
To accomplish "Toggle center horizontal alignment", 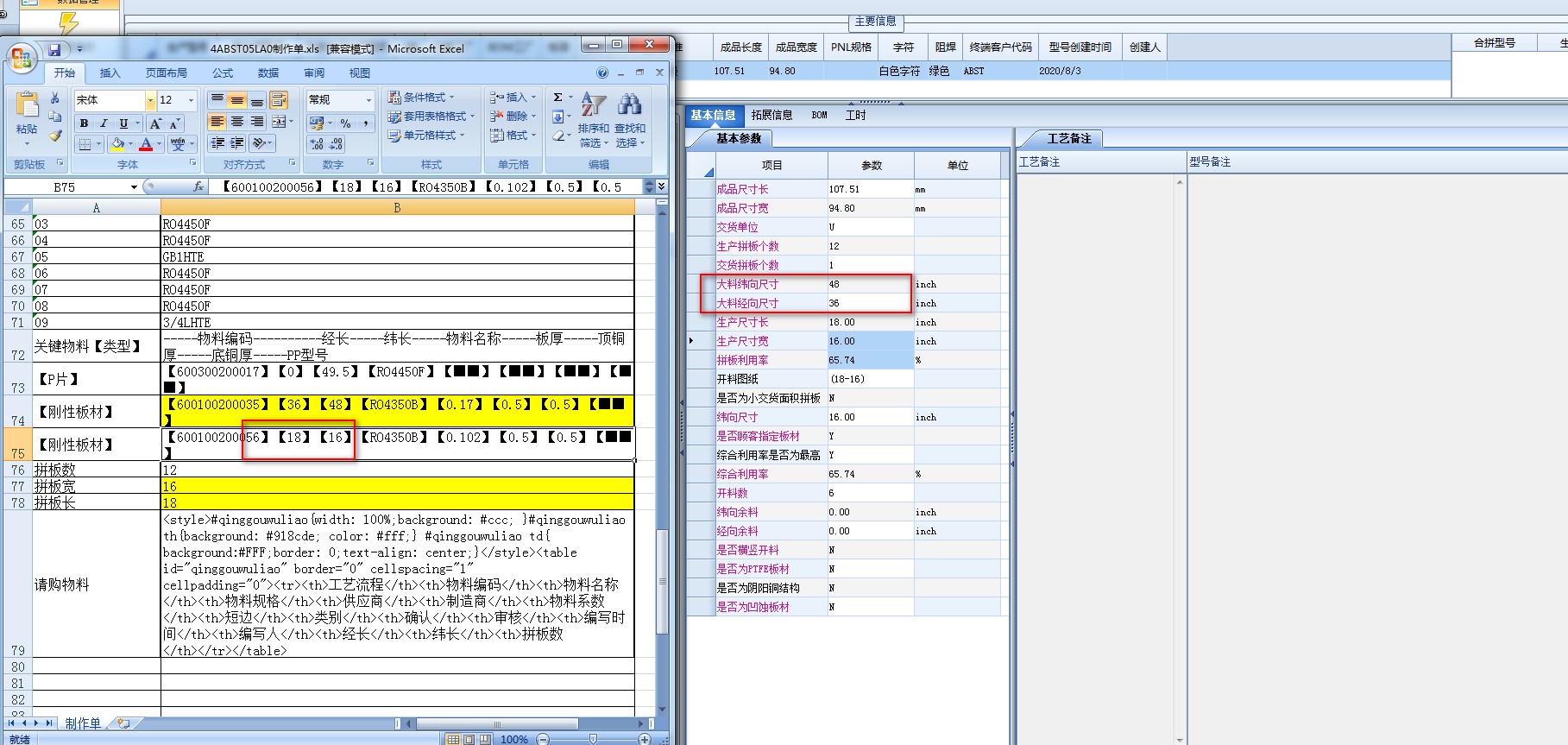I will (x=237, y=122).
